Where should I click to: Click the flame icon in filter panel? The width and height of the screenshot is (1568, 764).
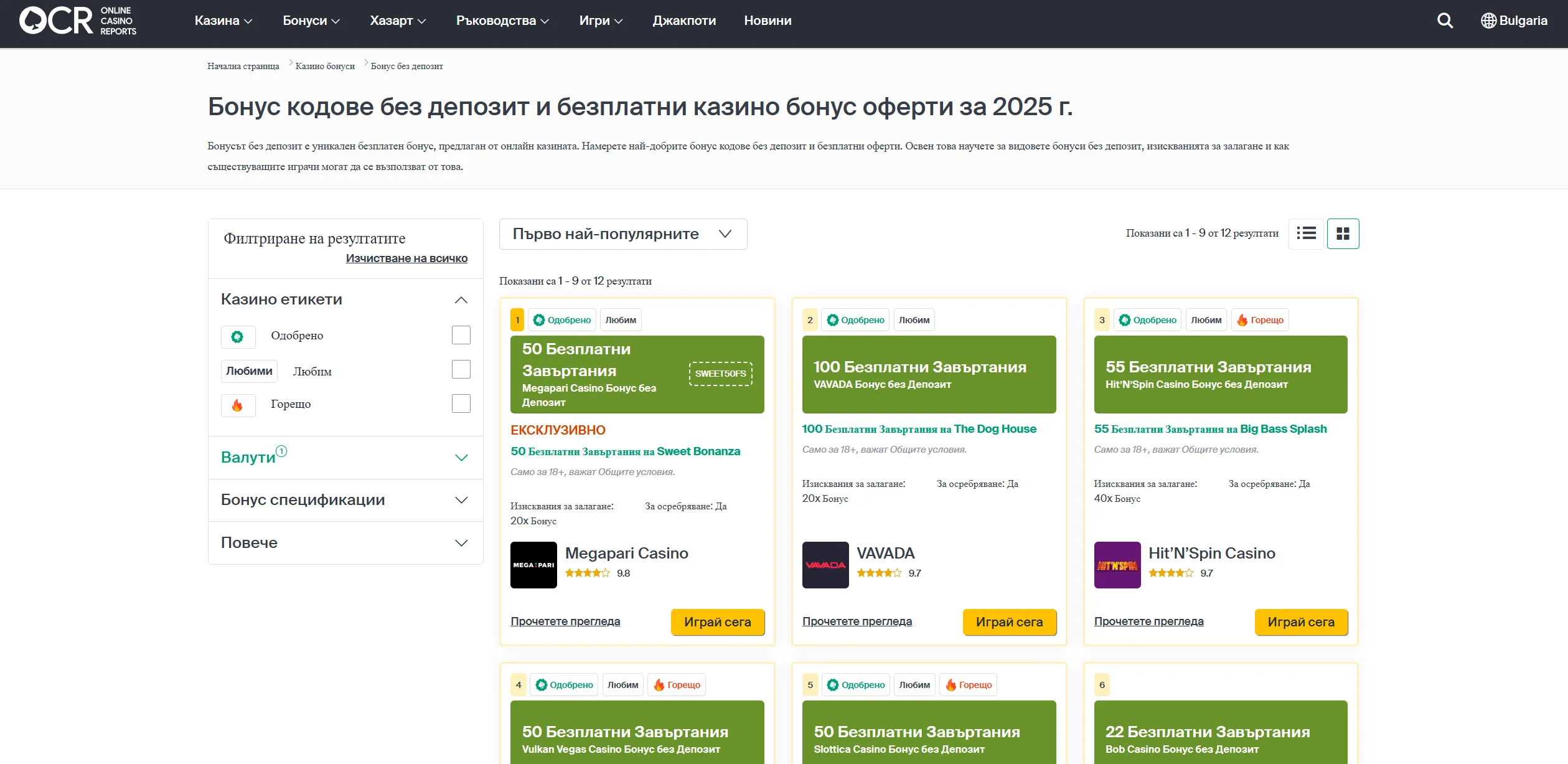238,405
